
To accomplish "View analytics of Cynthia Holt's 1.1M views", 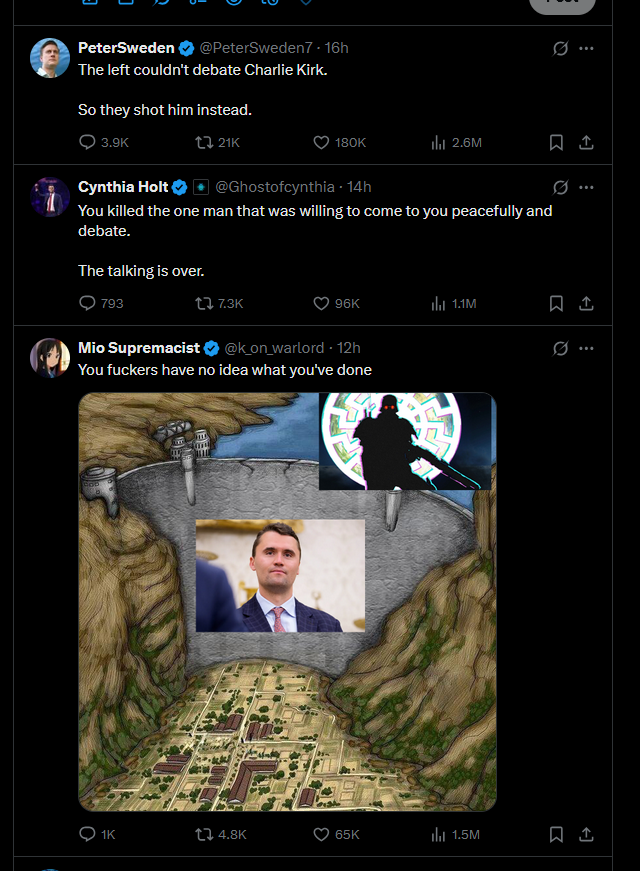I will pyautogui.click(x=438, y=303).
